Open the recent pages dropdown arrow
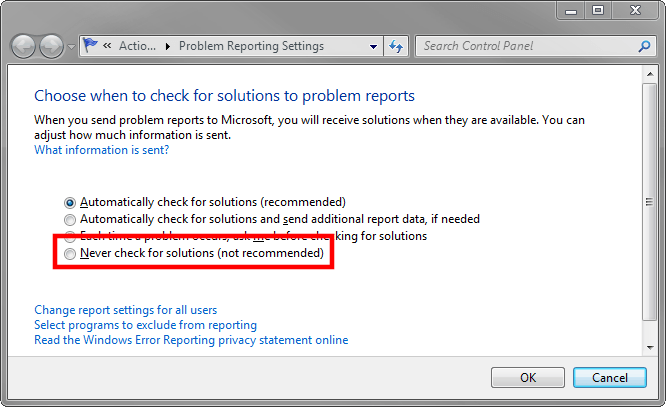 click(x=71, y=47)
